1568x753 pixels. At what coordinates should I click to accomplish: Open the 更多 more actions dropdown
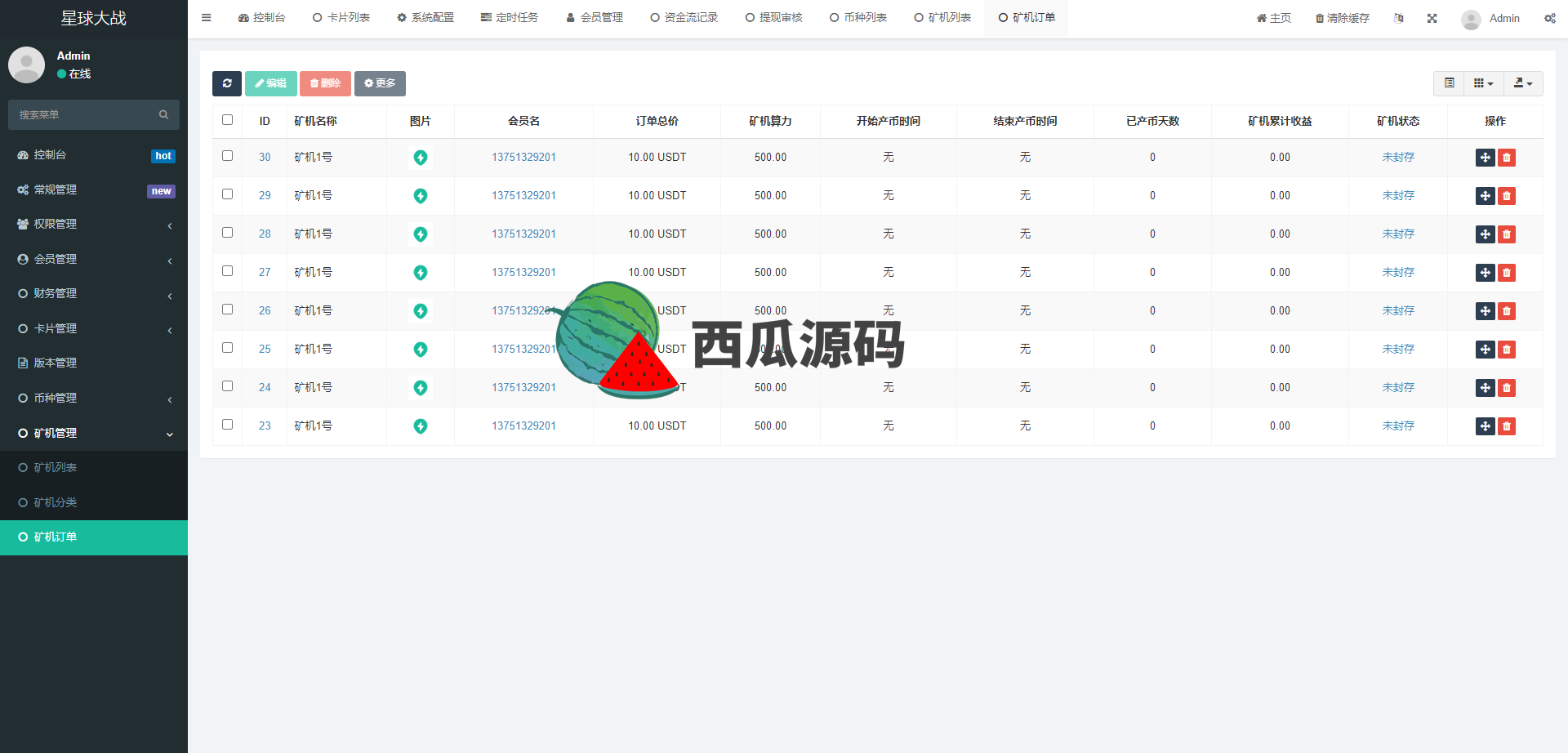click(380, 83)
